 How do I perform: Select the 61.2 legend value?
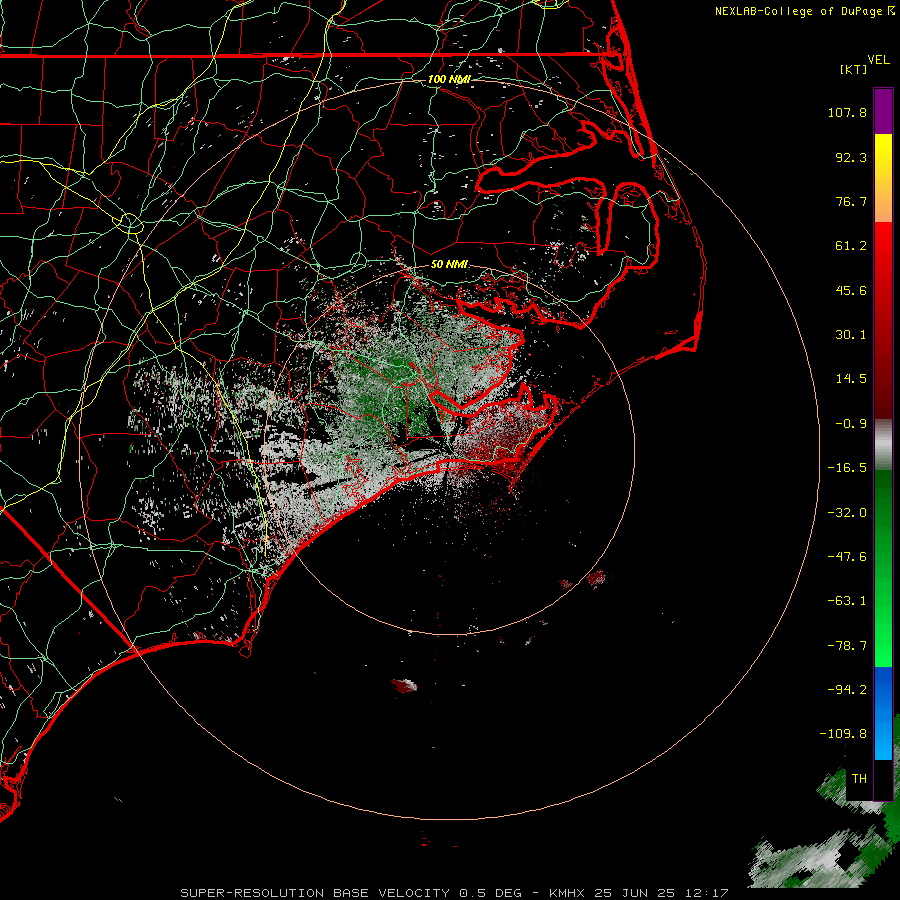click(x=851, y=246)
